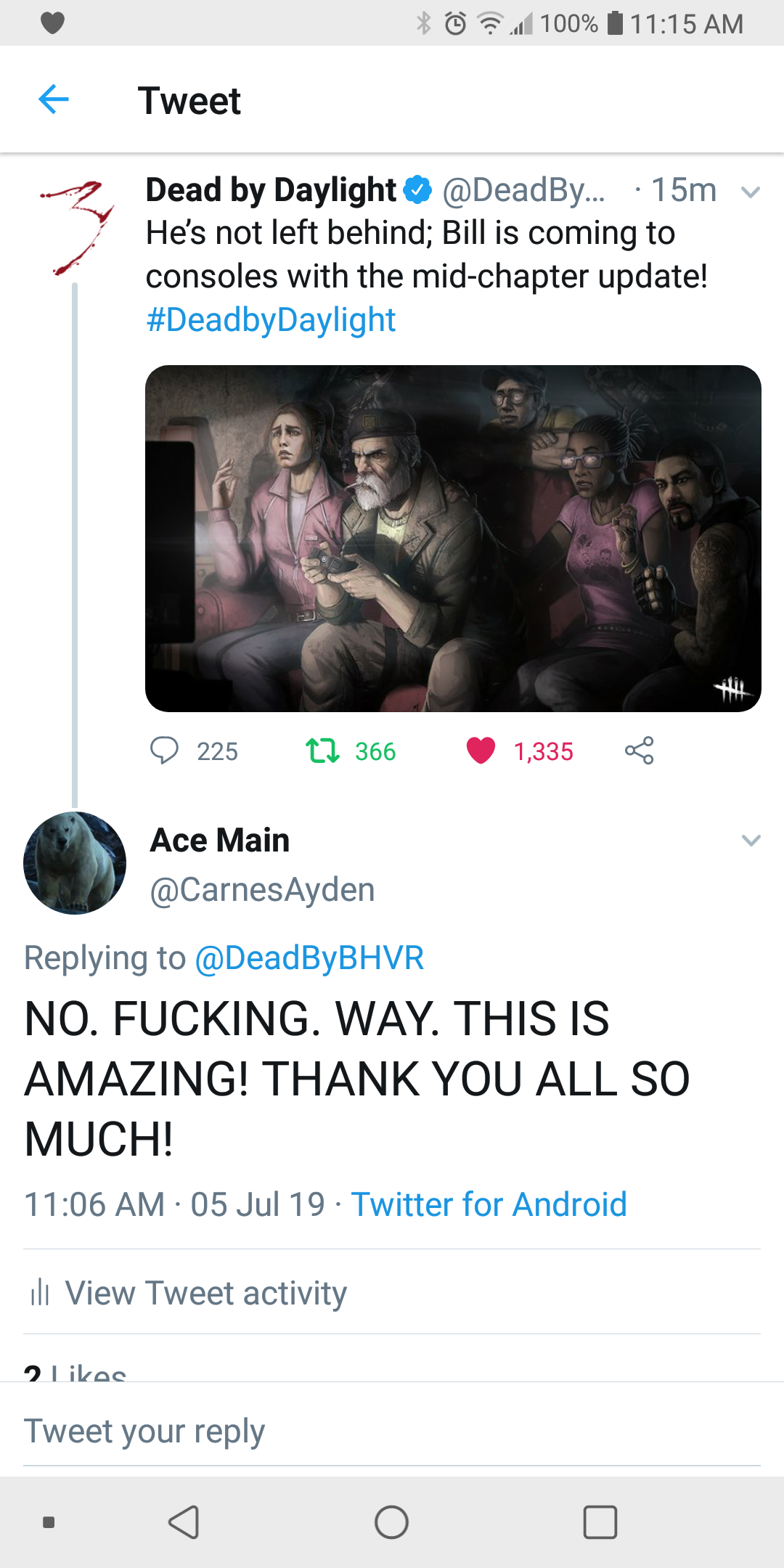Open the #DeadbyDaylight hashtag

click(x=271, y=320)
